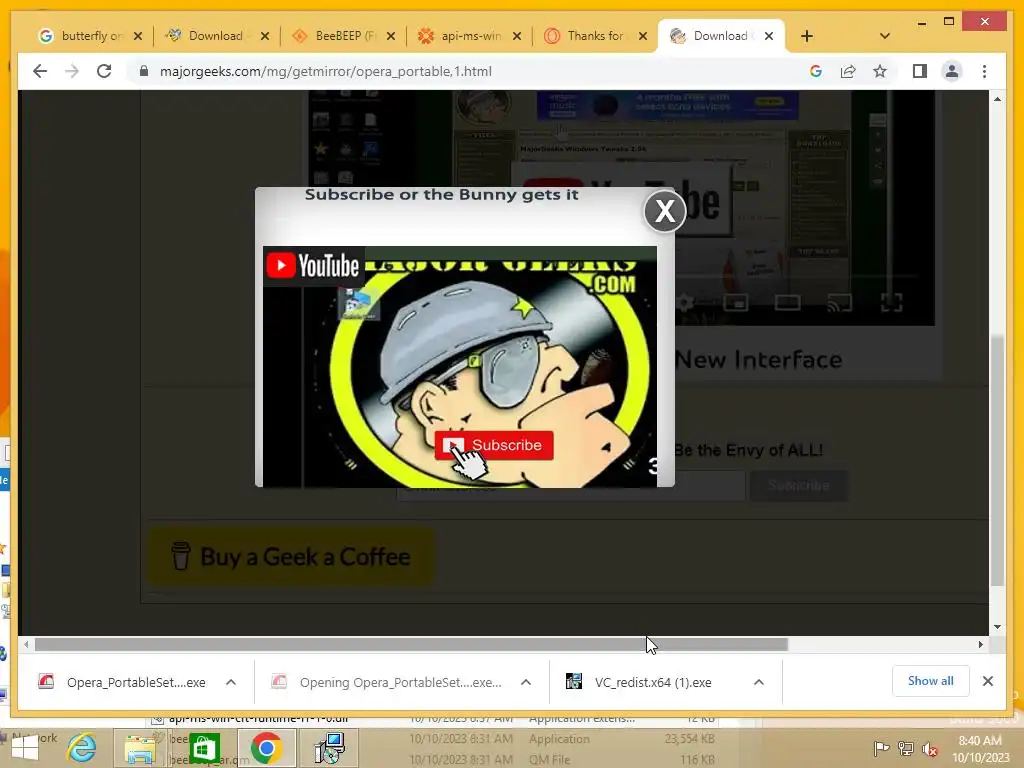Image resolution: width=1024 pixels, height=768 pixels.
Task: Close the butterfly tab
Action: pyautogui.click(x=138, y=36)
